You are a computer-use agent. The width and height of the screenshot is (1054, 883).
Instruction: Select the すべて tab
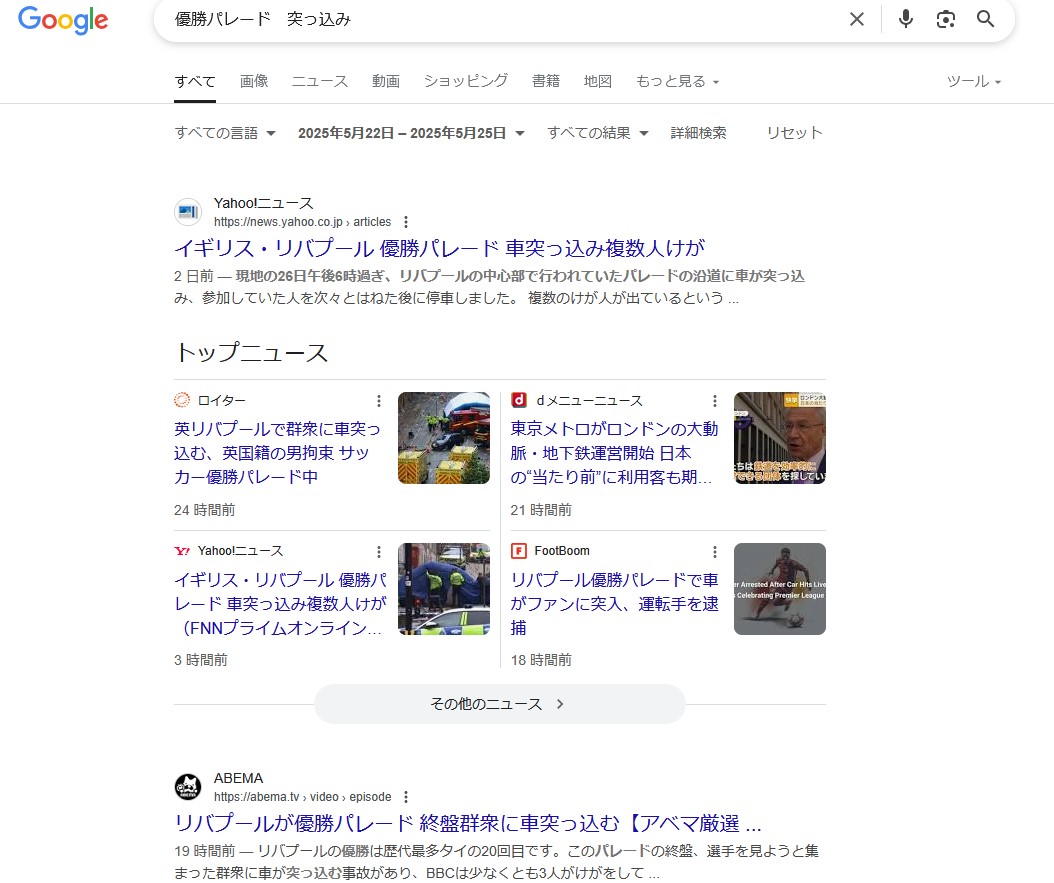[x=195, y=81]
